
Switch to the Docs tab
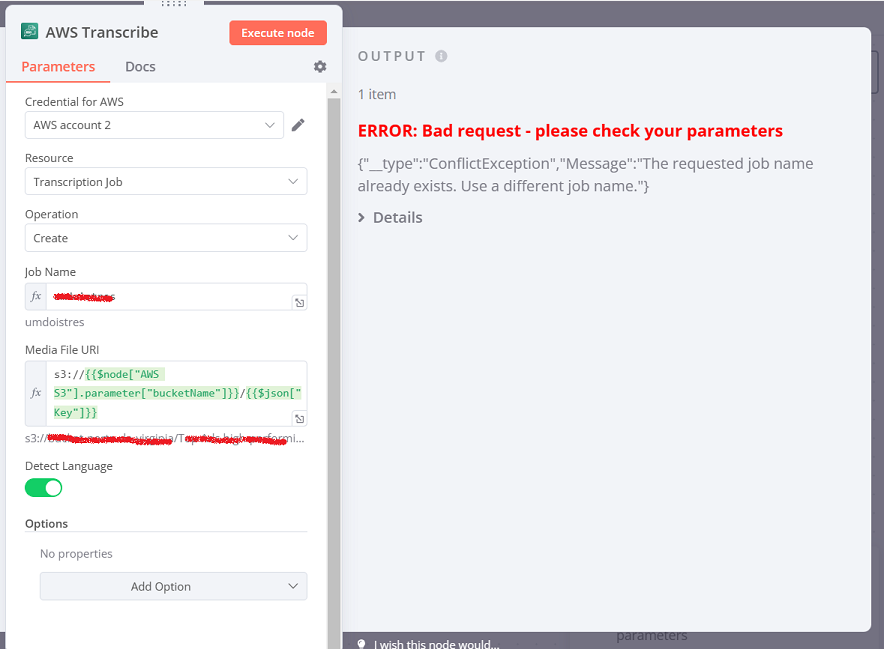tap(140, 66)
